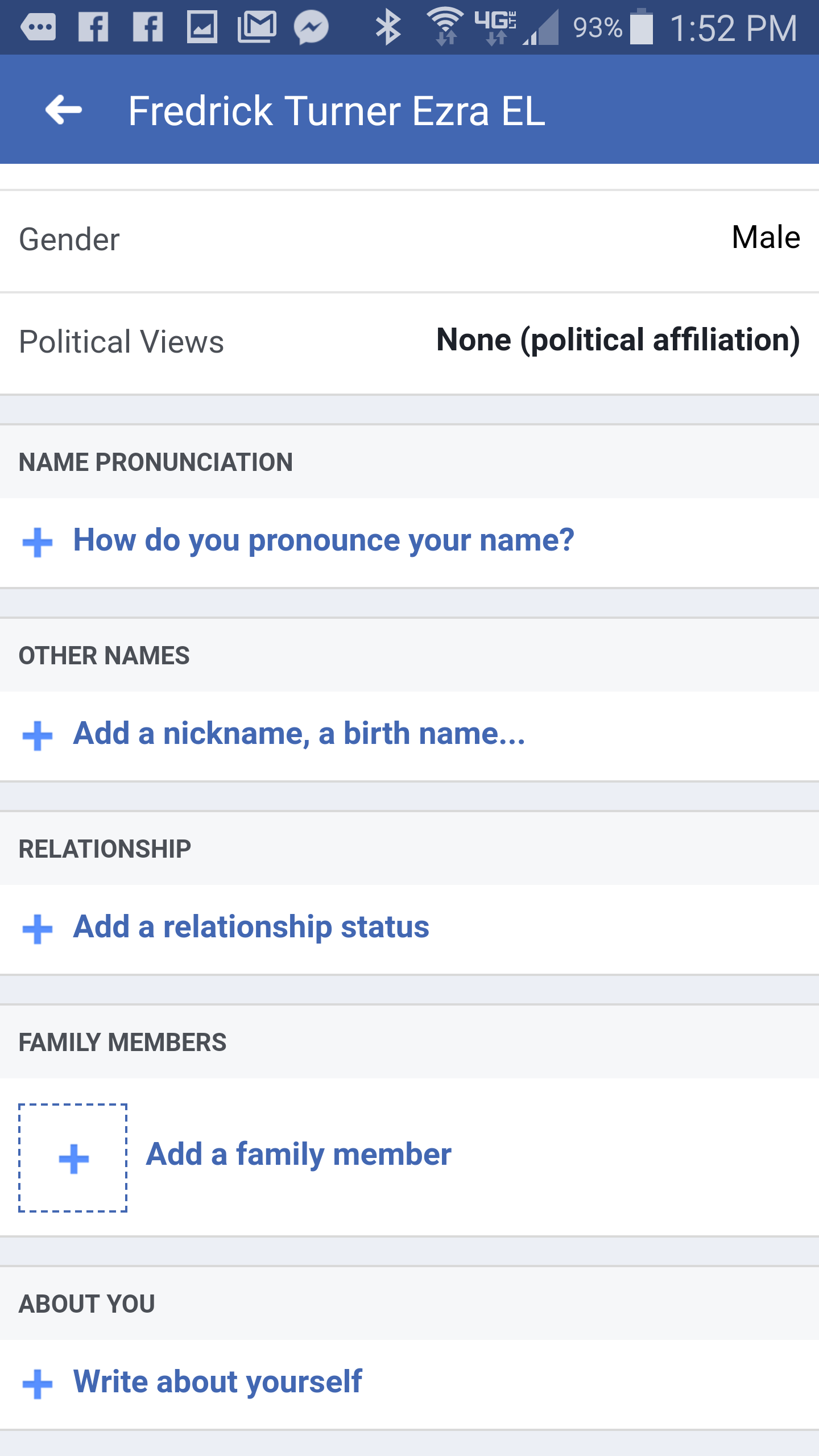Tap the image notification icon in status bar
This screenshot has width=819, height=1456.
click(x=202, y=27)
